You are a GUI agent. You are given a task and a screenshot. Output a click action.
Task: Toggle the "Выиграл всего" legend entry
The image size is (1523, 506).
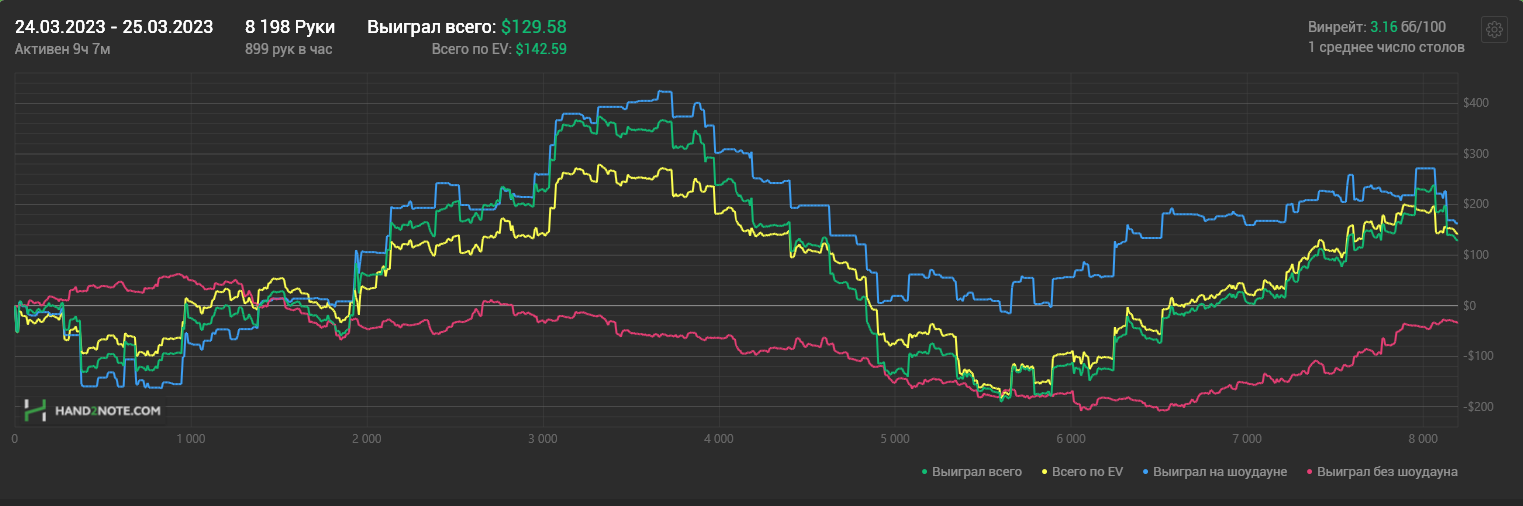(x=971, y=471)
